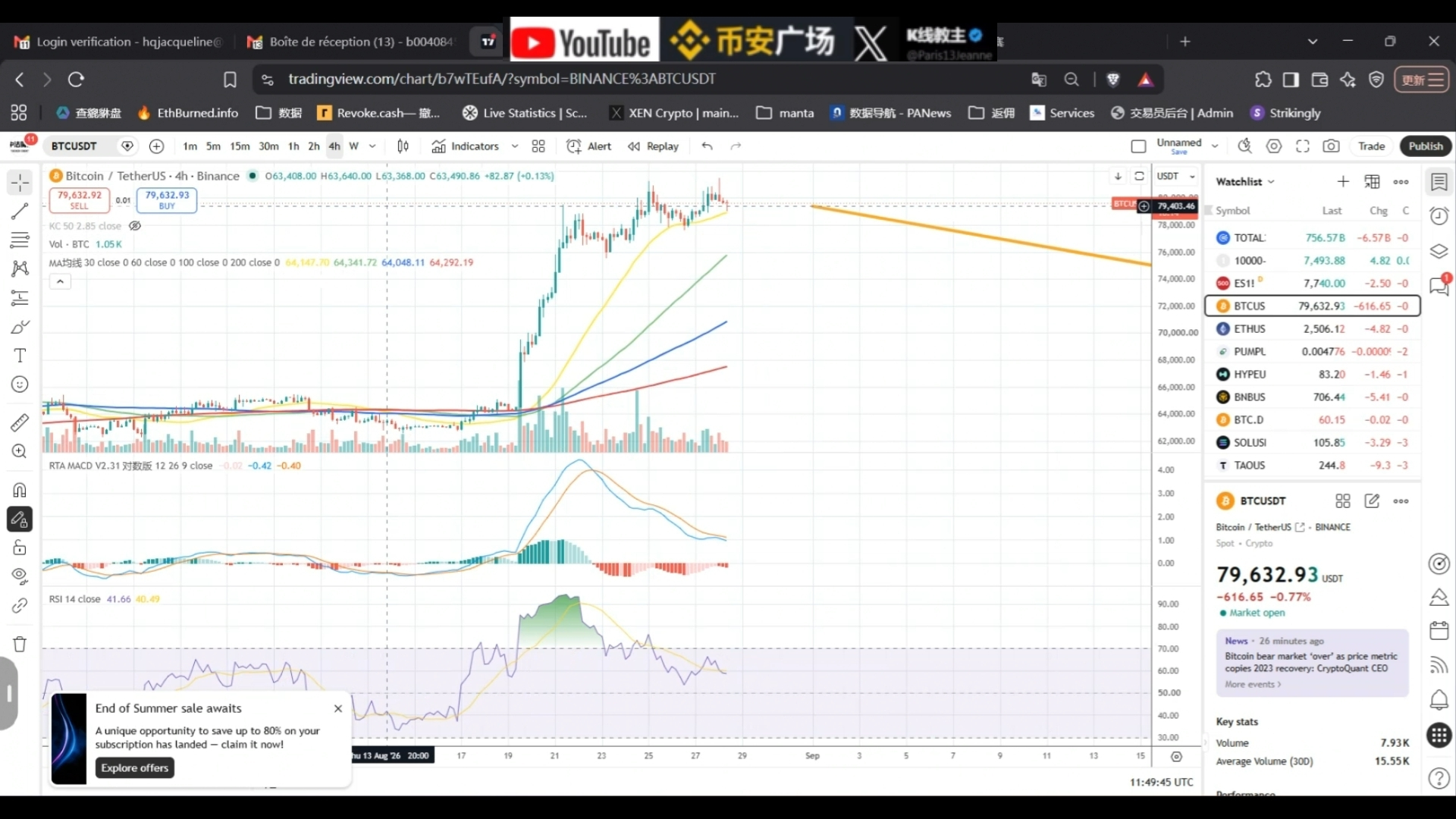This screenshot has width=1456, height=819.
Task: Click Explore offers in sale popup
Action: (x=135, y=768)
